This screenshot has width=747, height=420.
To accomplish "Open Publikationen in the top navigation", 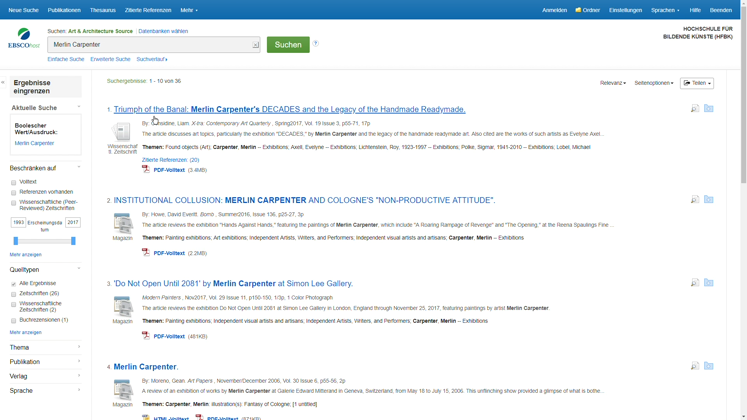I will click(64, 10).
